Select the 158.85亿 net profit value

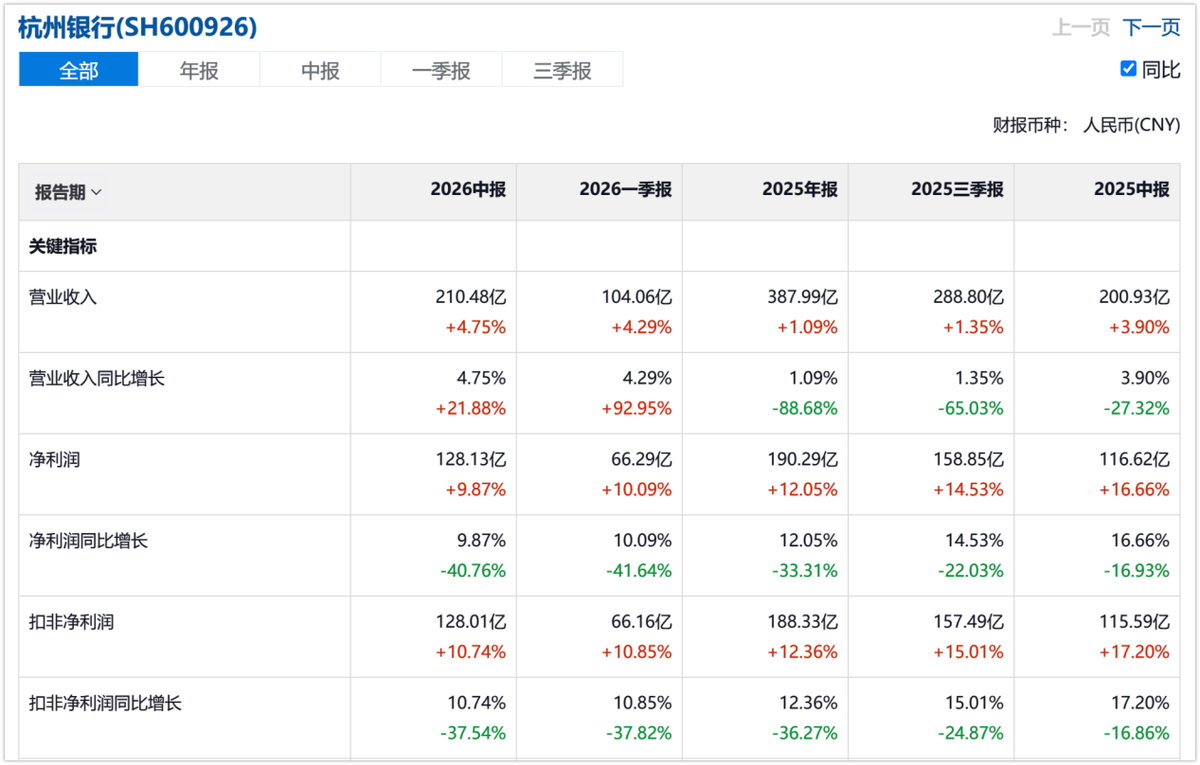click(x=969, y=459)
